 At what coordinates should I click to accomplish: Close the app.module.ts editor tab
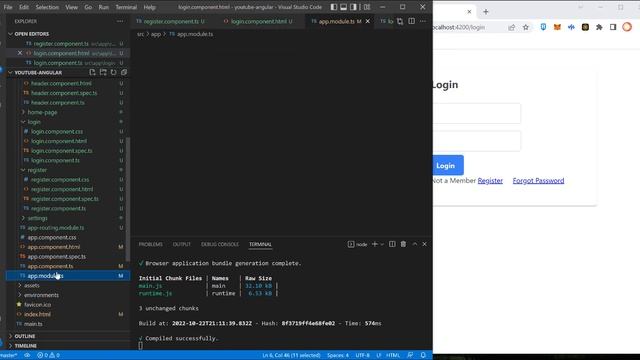pos(367,21)
